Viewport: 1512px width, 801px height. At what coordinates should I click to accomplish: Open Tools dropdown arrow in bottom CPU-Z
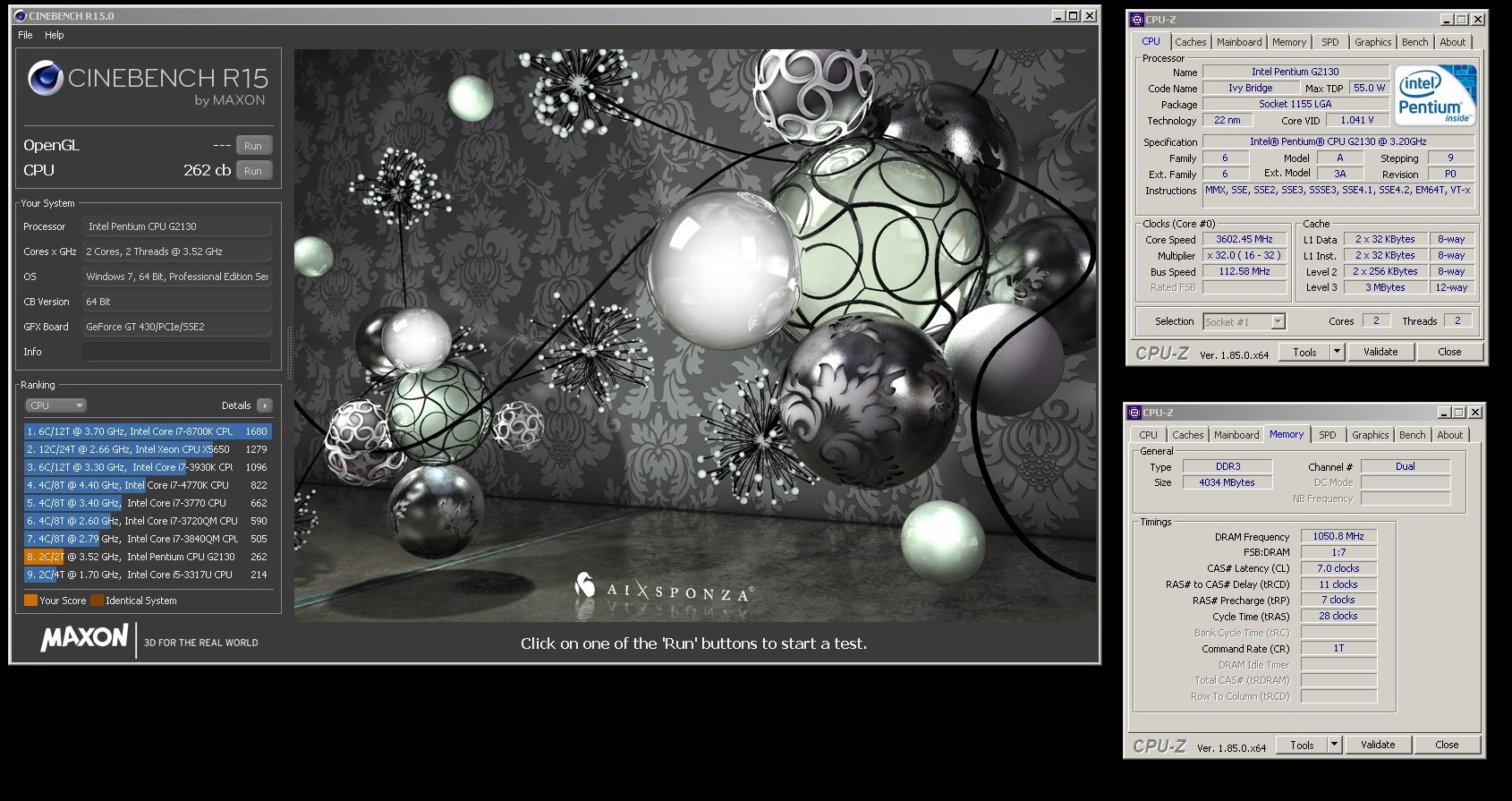click(x=1335, y=745)
